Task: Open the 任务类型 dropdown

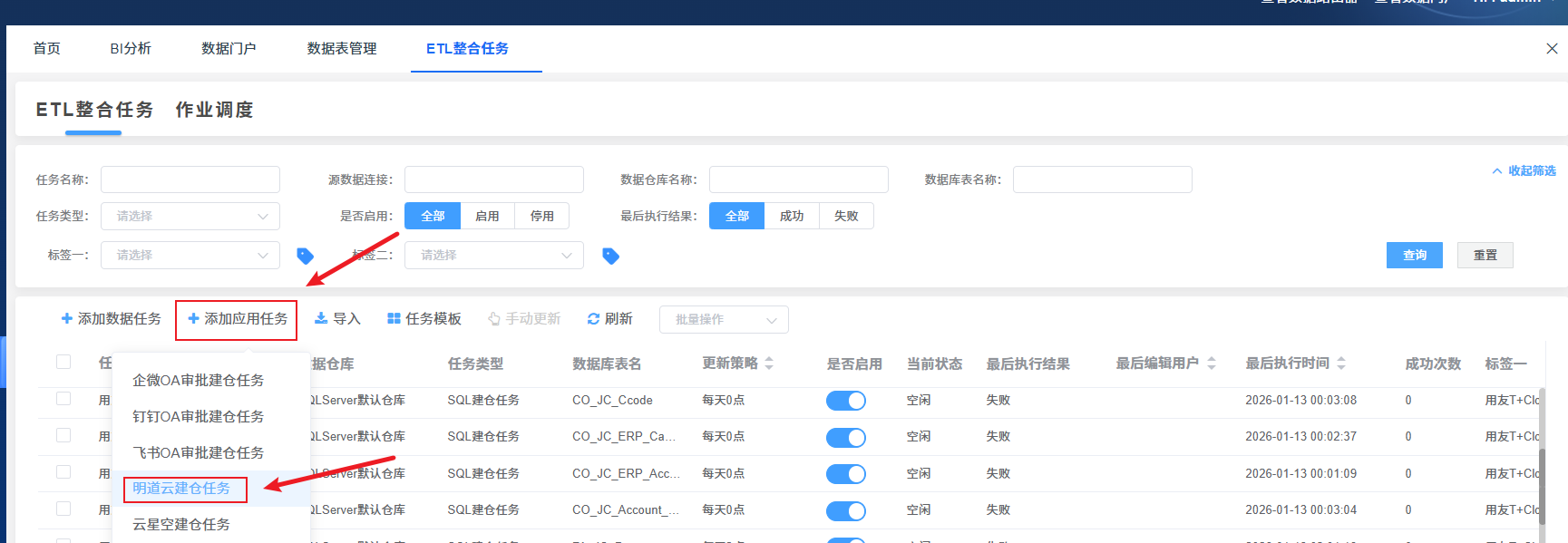Action: [x=190, y=217]
